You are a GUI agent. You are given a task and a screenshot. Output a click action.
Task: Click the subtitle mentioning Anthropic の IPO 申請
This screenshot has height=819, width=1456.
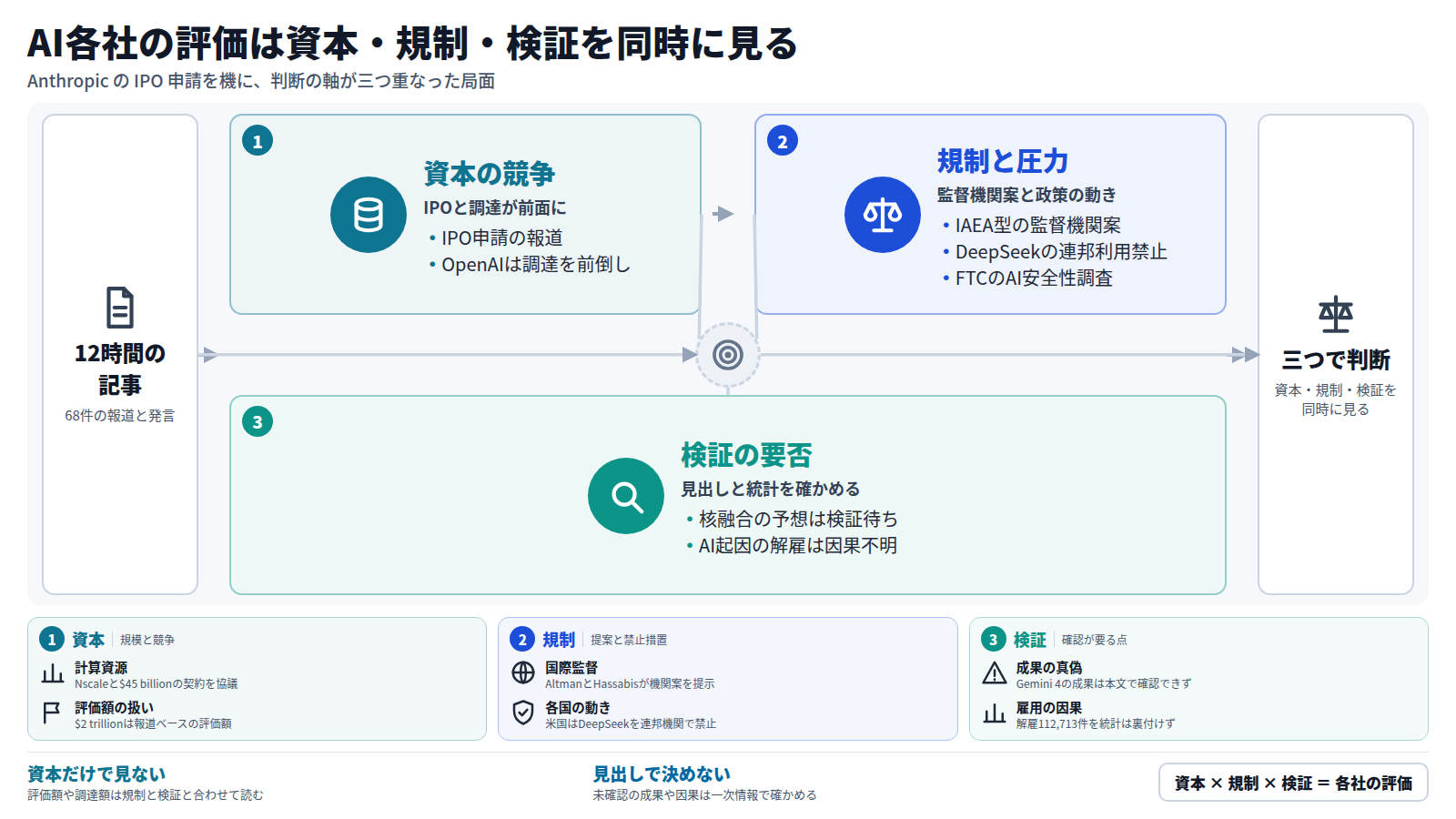261,81
